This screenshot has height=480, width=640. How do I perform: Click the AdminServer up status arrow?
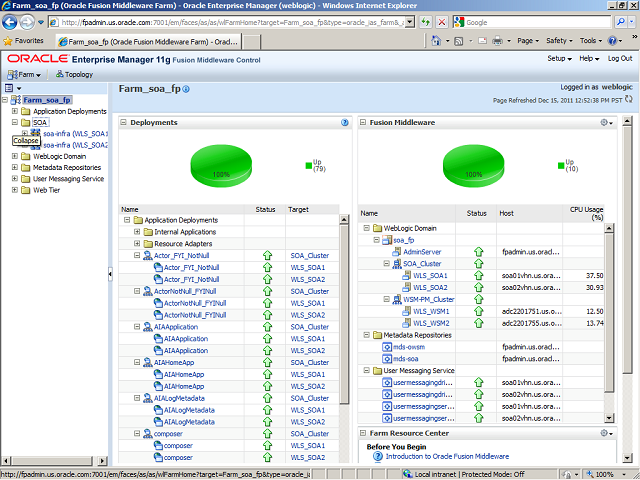tap(478, 252)
